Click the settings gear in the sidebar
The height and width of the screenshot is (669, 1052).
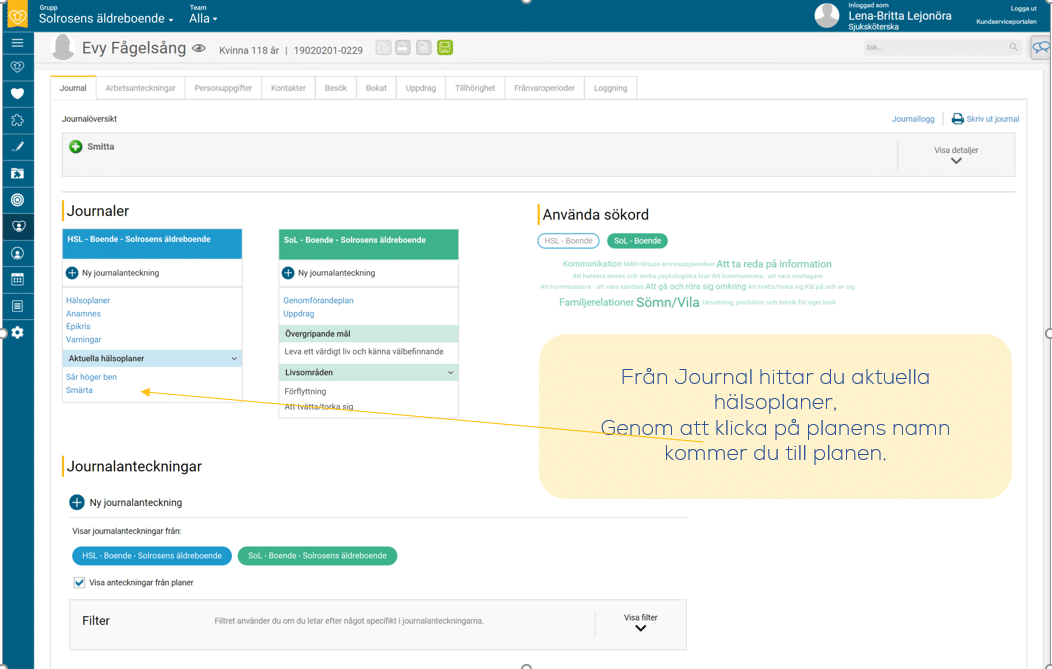coord(17,332)
